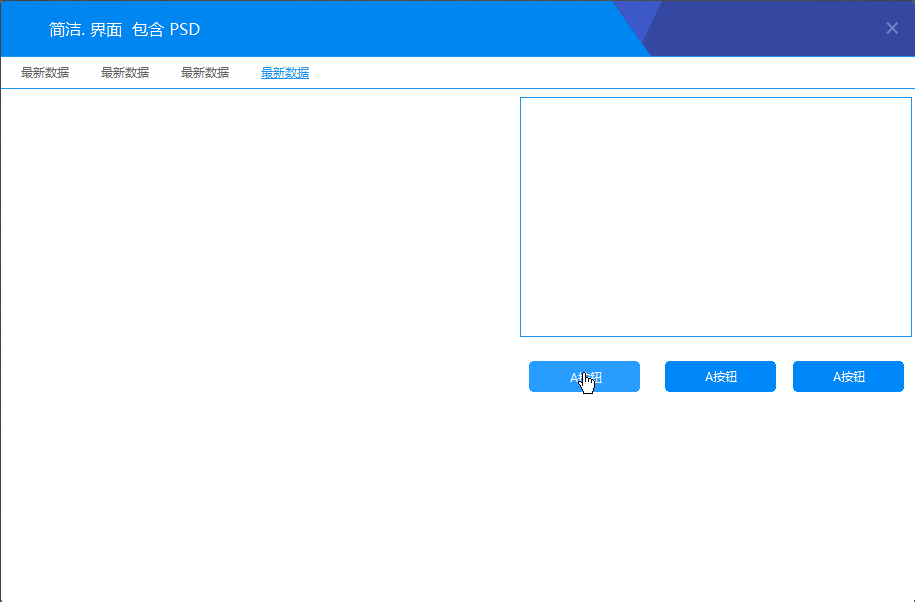Click the navigation bar below the header

coord(450,72)
